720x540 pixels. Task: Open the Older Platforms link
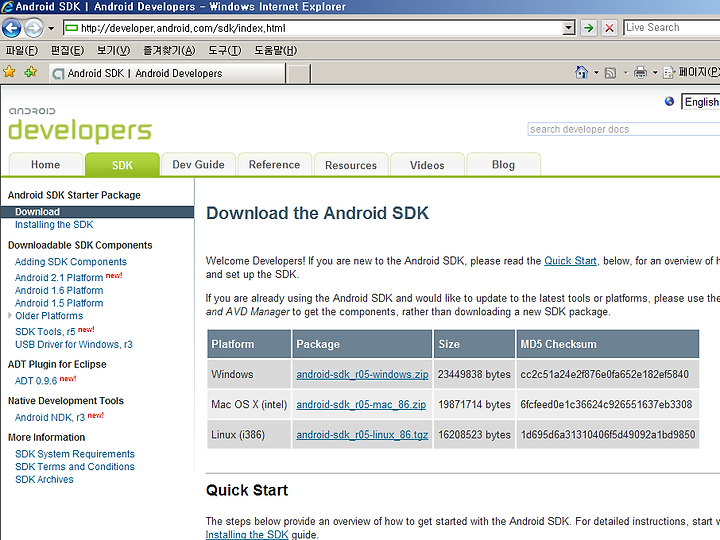coord(49,316)
